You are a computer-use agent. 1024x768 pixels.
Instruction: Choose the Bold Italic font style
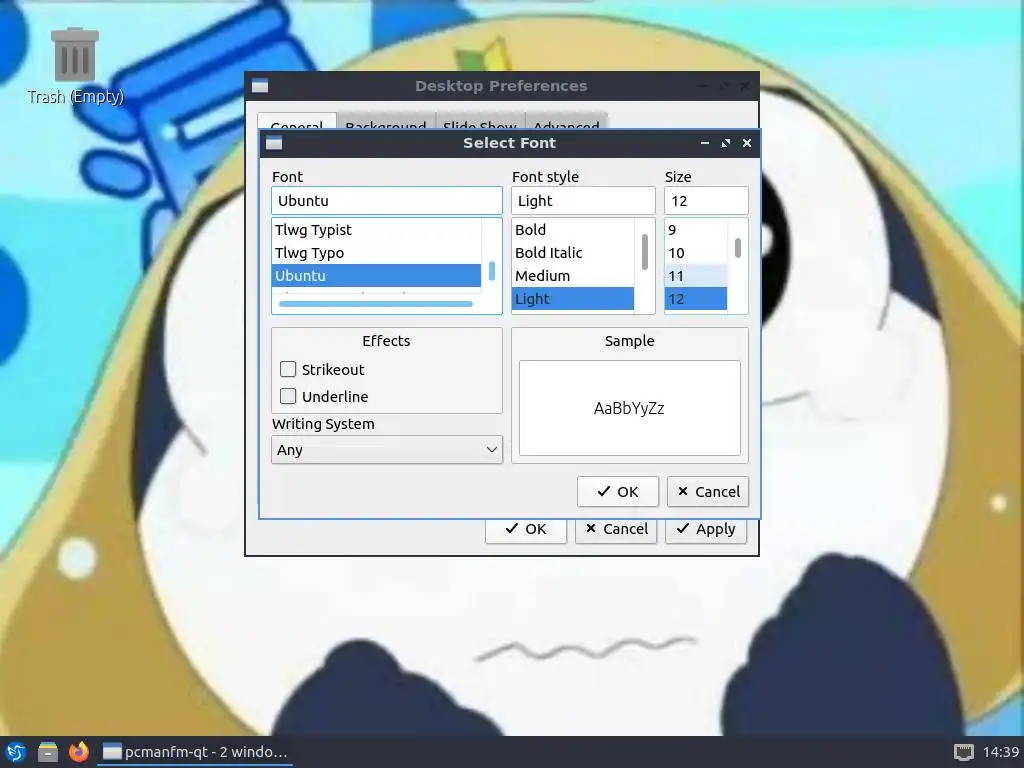[x=573, y=253]
